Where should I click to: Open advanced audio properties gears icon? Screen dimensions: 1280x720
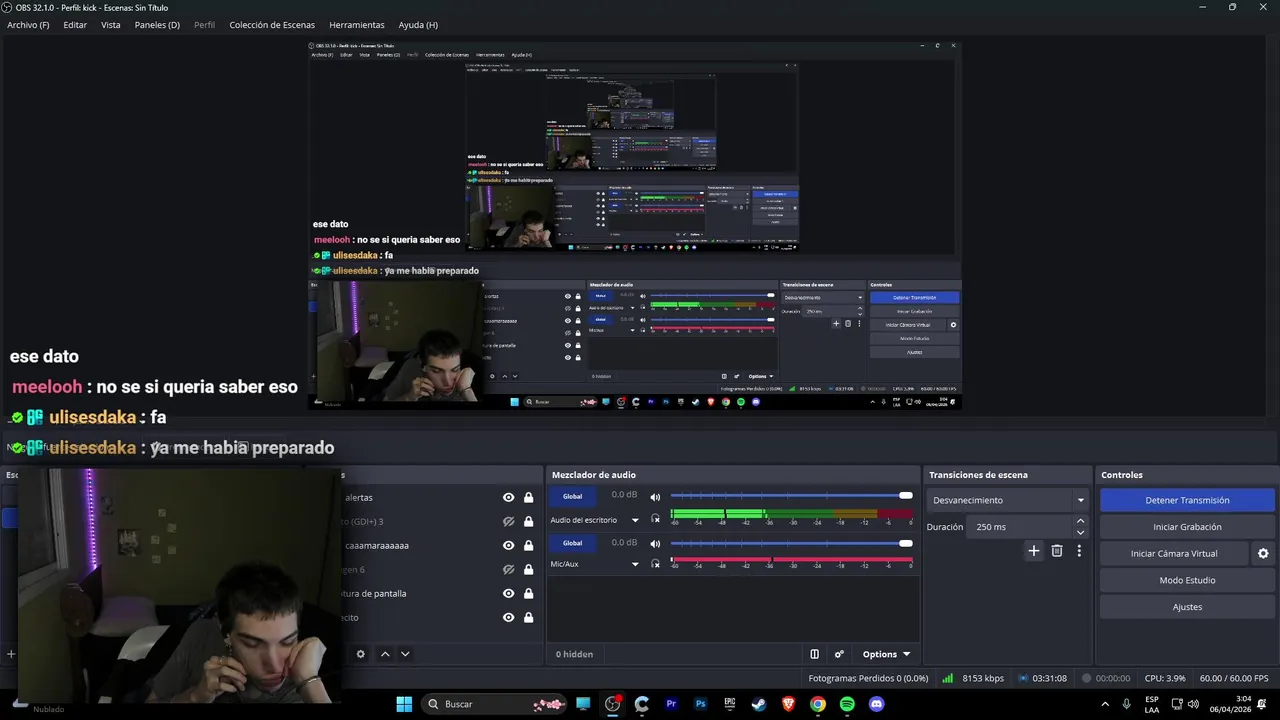click(x=839, y=654)
